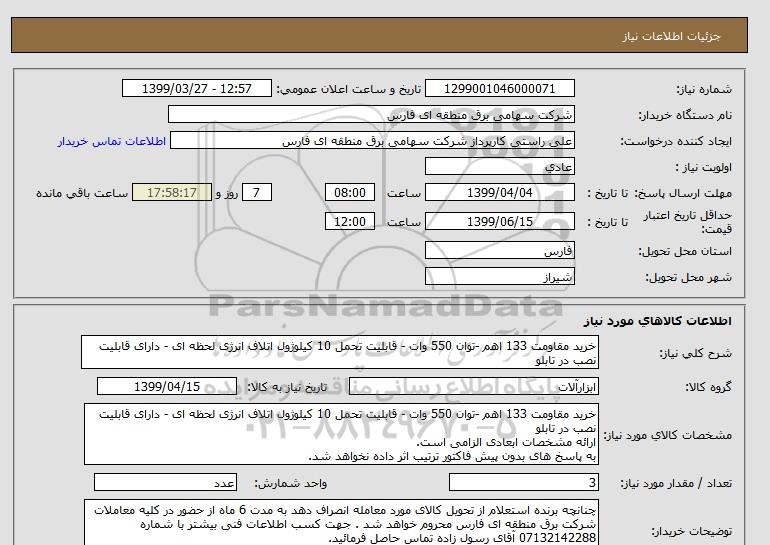Screen dimensions: 770x545
Task: Open the اطلاعات تماس خریدار link
Action: tap(111, 141)
